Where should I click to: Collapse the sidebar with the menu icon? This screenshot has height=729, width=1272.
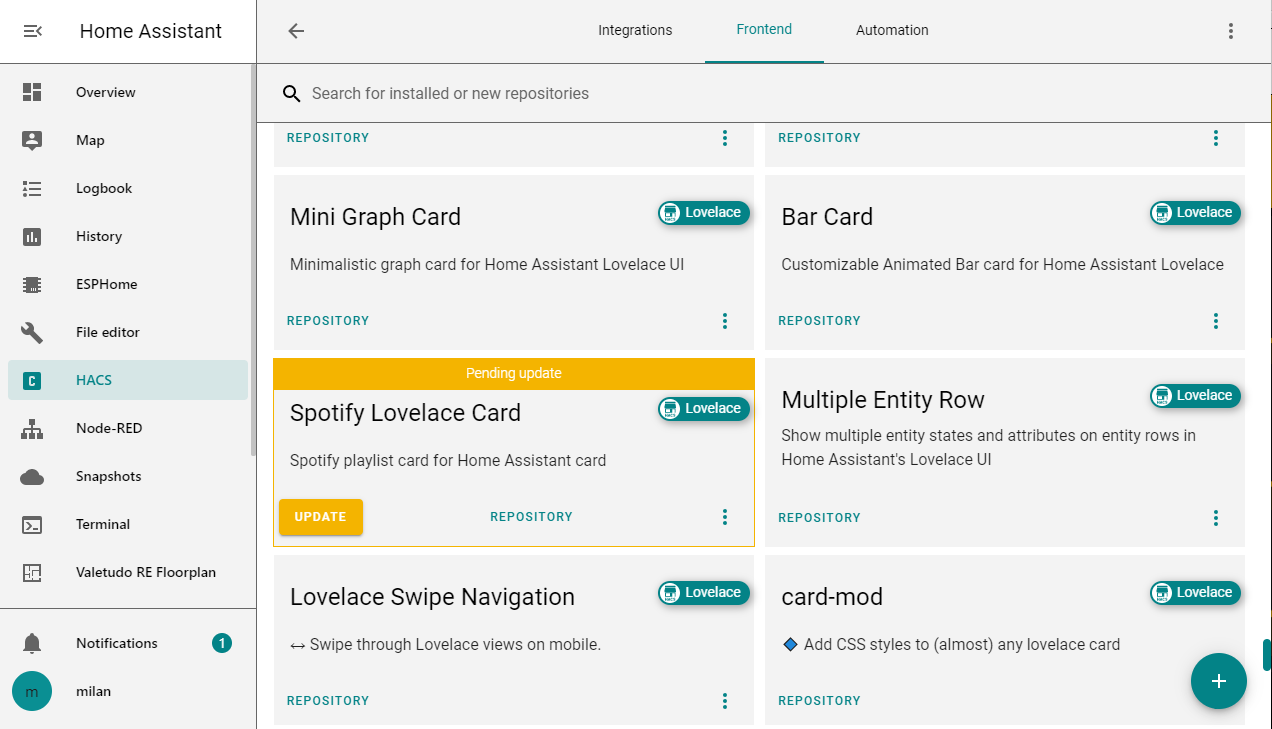coord(32,31)
